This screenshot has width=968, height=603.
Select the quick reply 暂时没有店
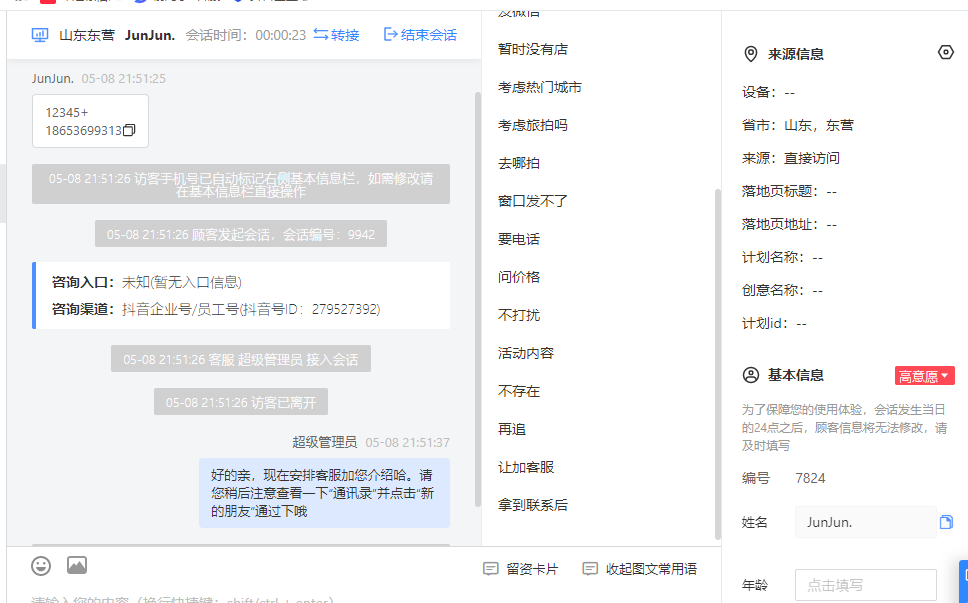click(533, 49)
